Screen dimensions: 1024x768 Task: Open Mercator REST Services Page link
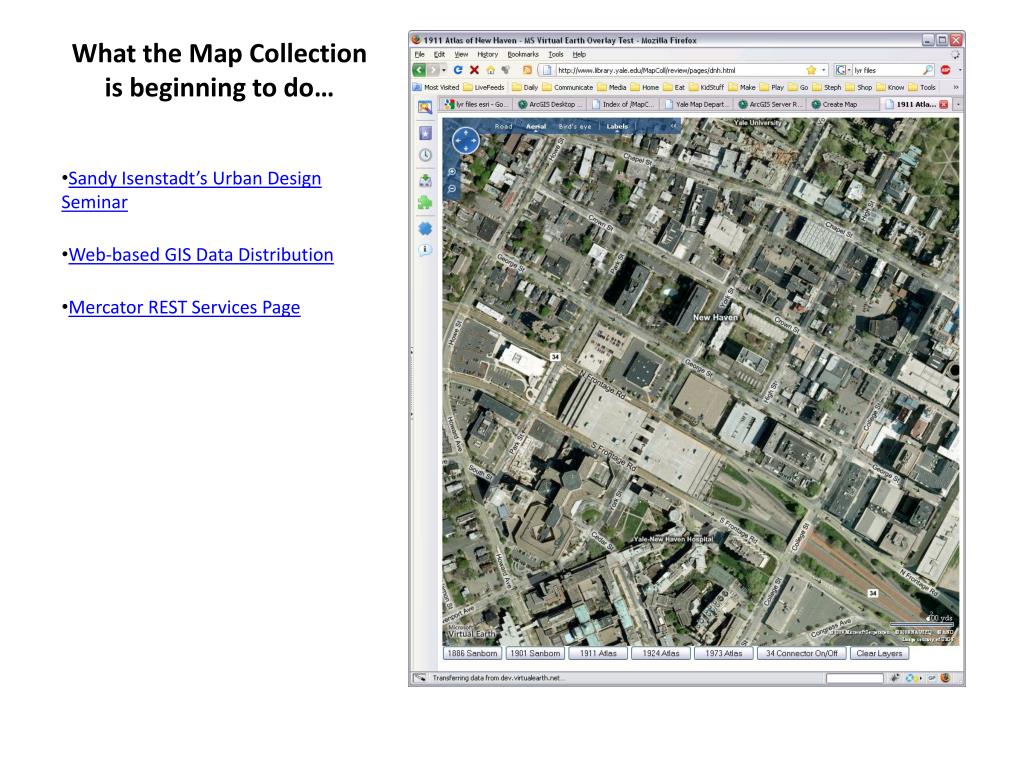coord(184,308)
